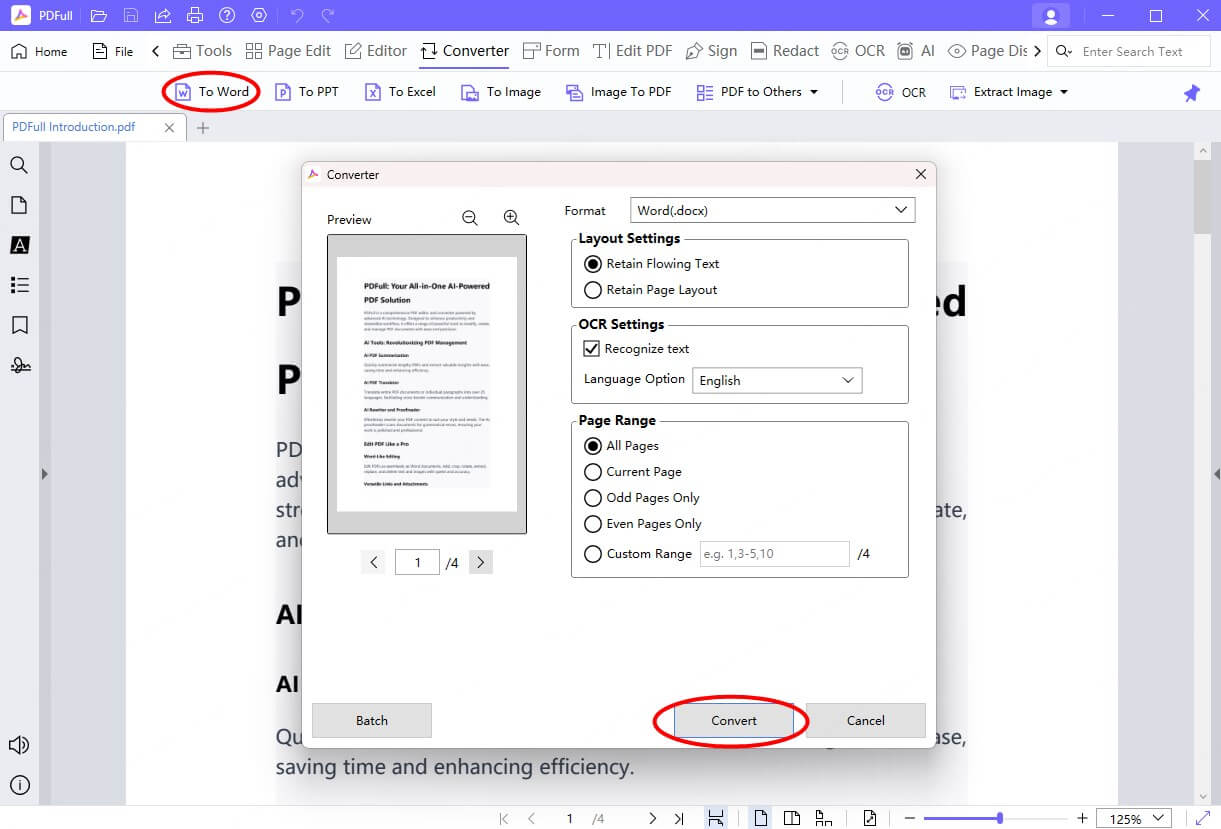Click the Convert button in the dialog
1221x829 pixels.
(x=733, y=720)
